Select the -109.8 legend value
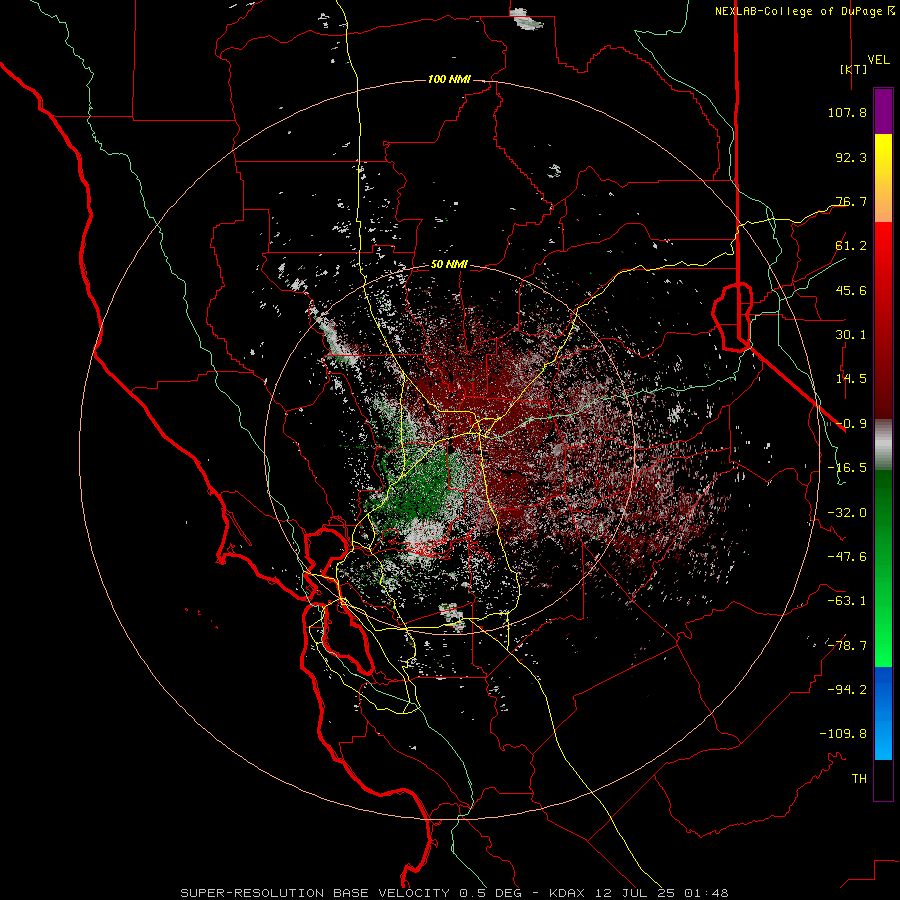The image size is (900, 900). [843, 734]
